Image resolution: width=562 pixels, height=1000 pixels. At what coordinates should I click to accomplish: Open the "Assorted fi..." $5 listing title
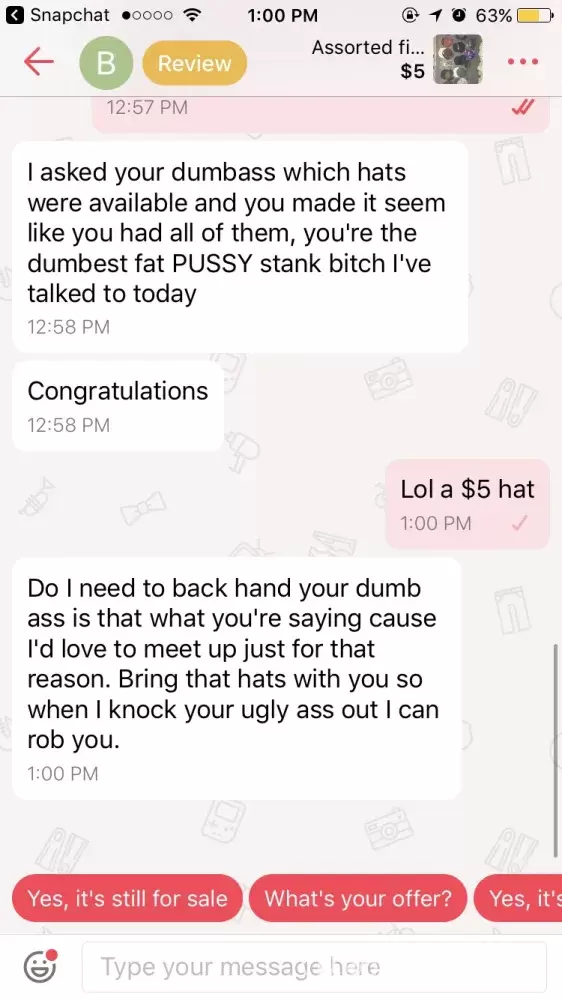coord(368,59)
